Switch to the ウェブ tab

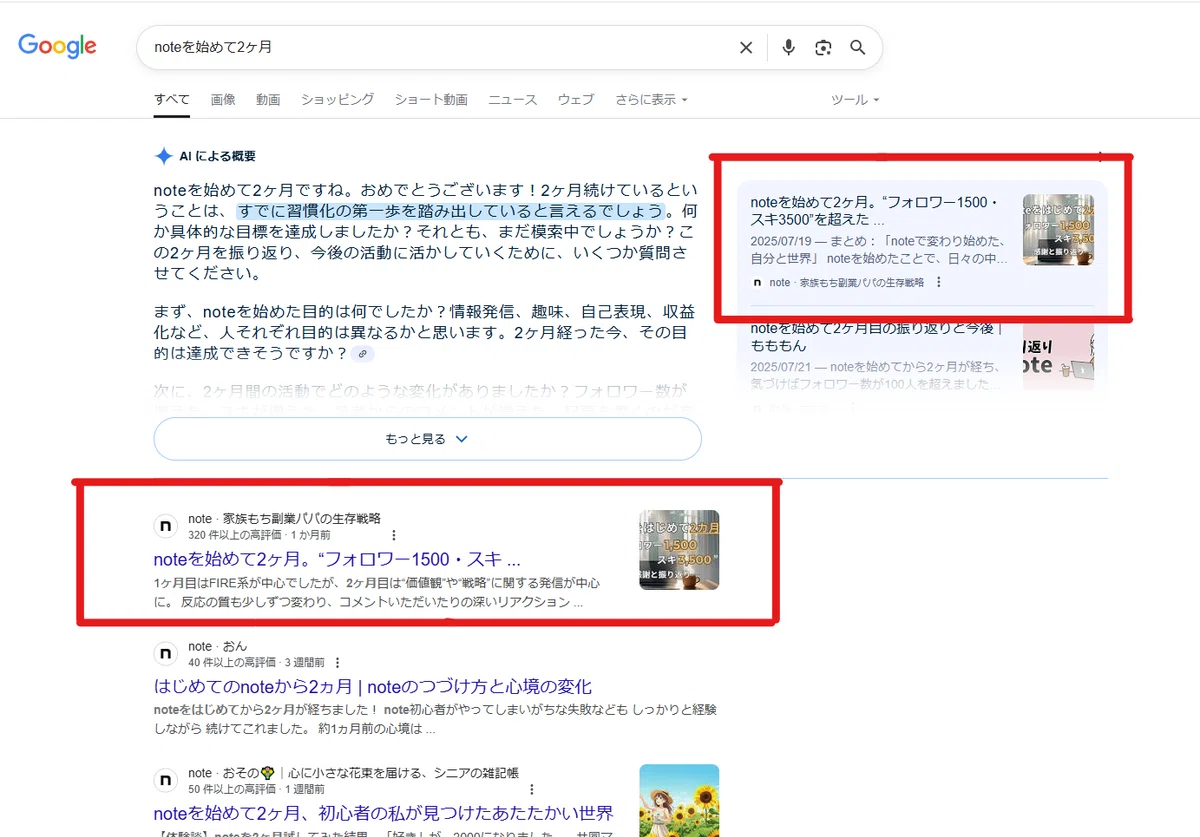pyautogui.click(x=576, y=99)
